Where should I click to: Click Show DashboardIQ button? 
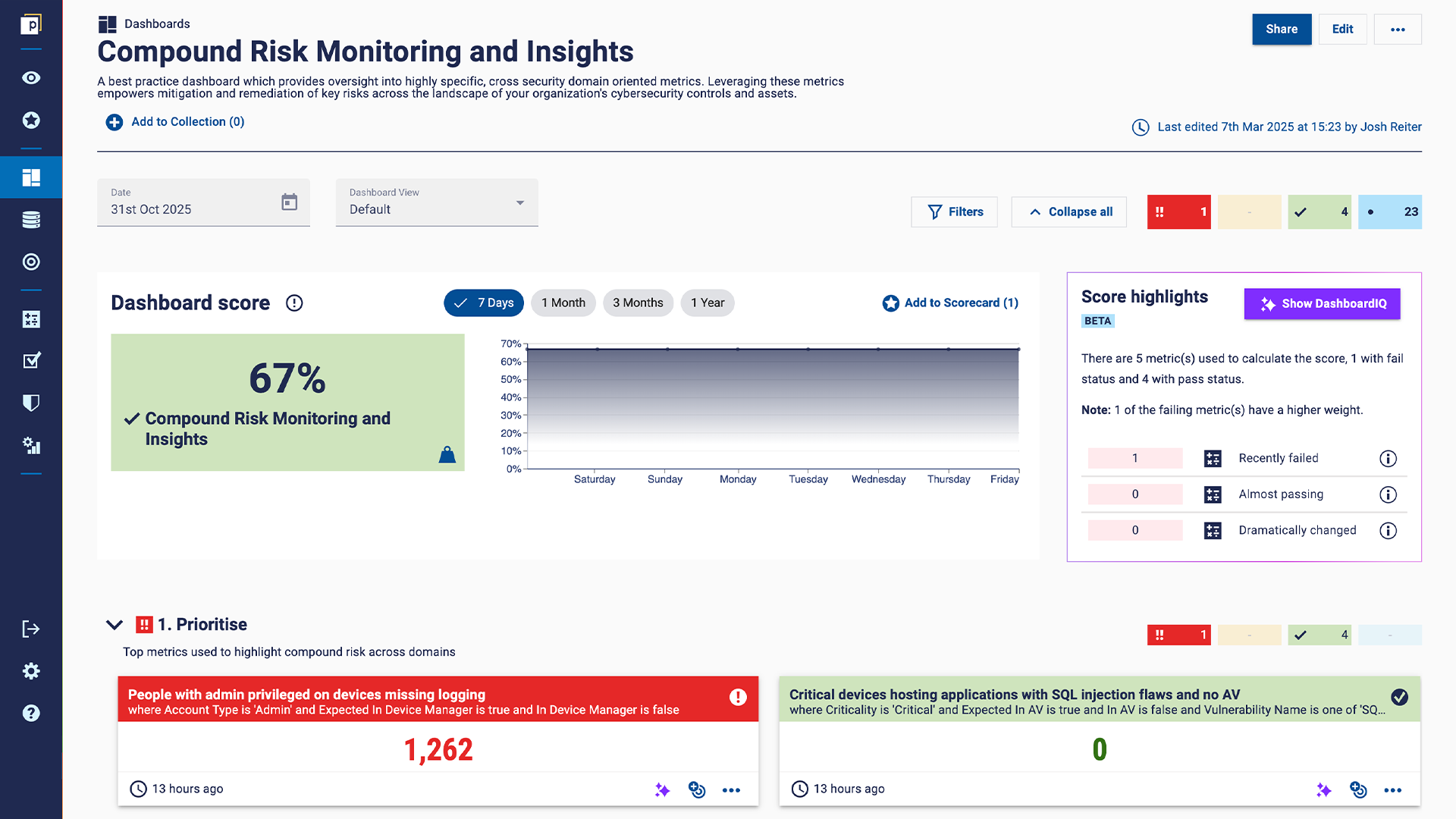(1322, 304)
